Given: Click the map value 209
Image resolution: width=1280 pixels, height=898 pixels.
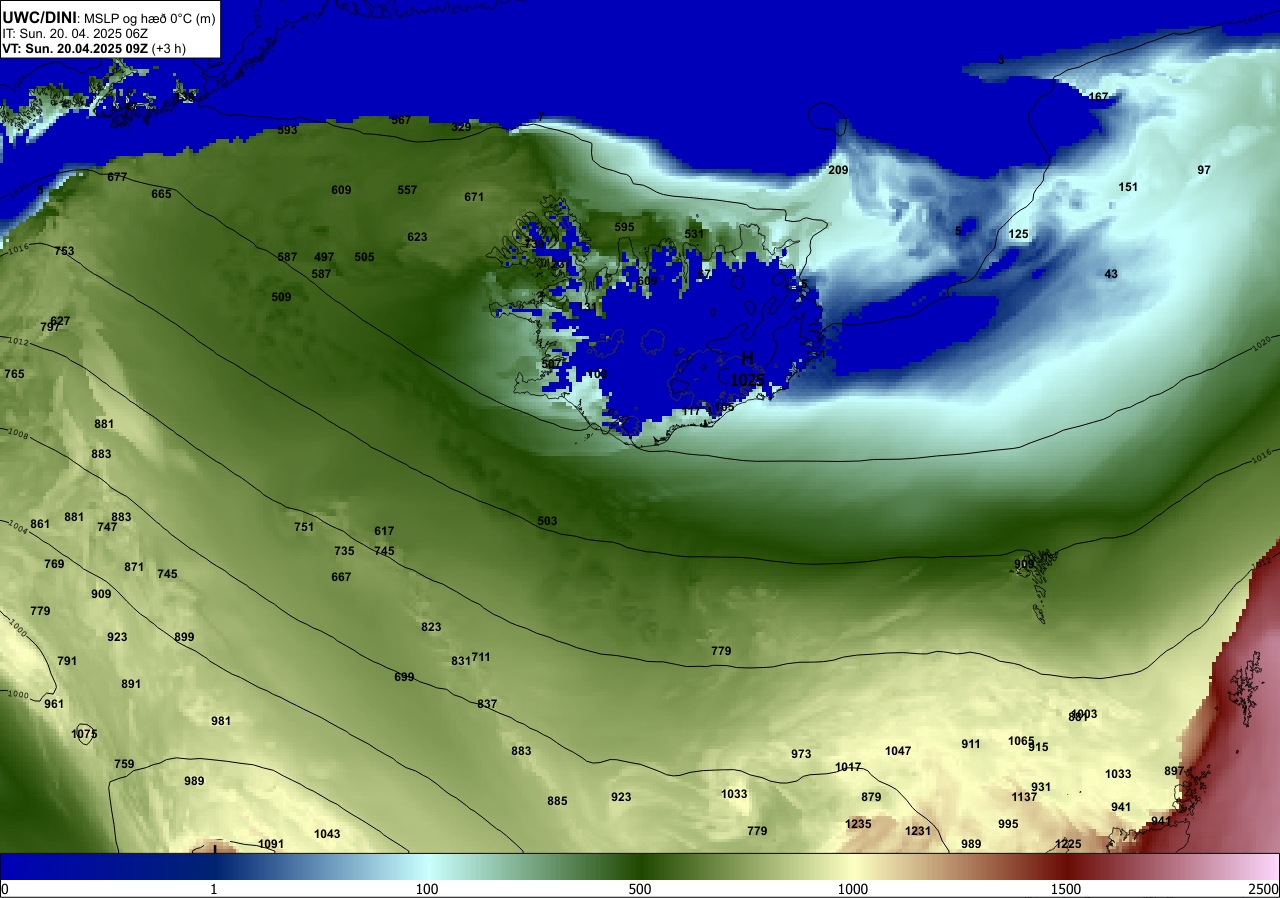Looking at the screenshot, I should click(838, 170).
